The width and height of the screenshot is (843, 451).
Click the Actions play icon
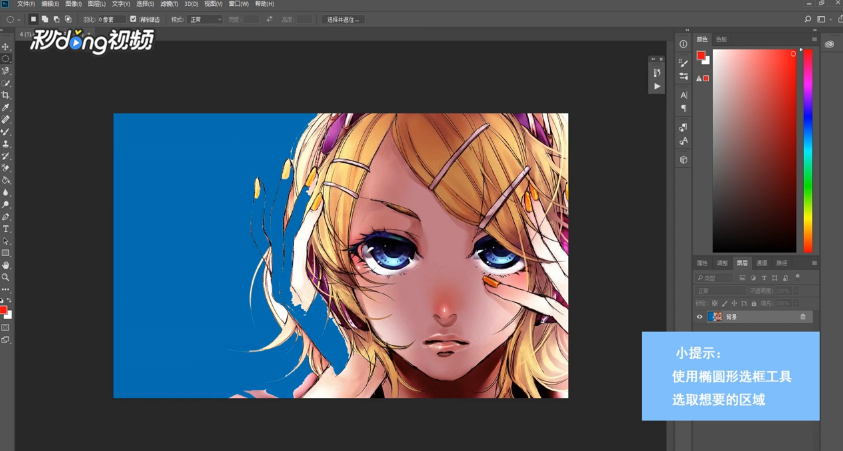[x=657, y=86]
